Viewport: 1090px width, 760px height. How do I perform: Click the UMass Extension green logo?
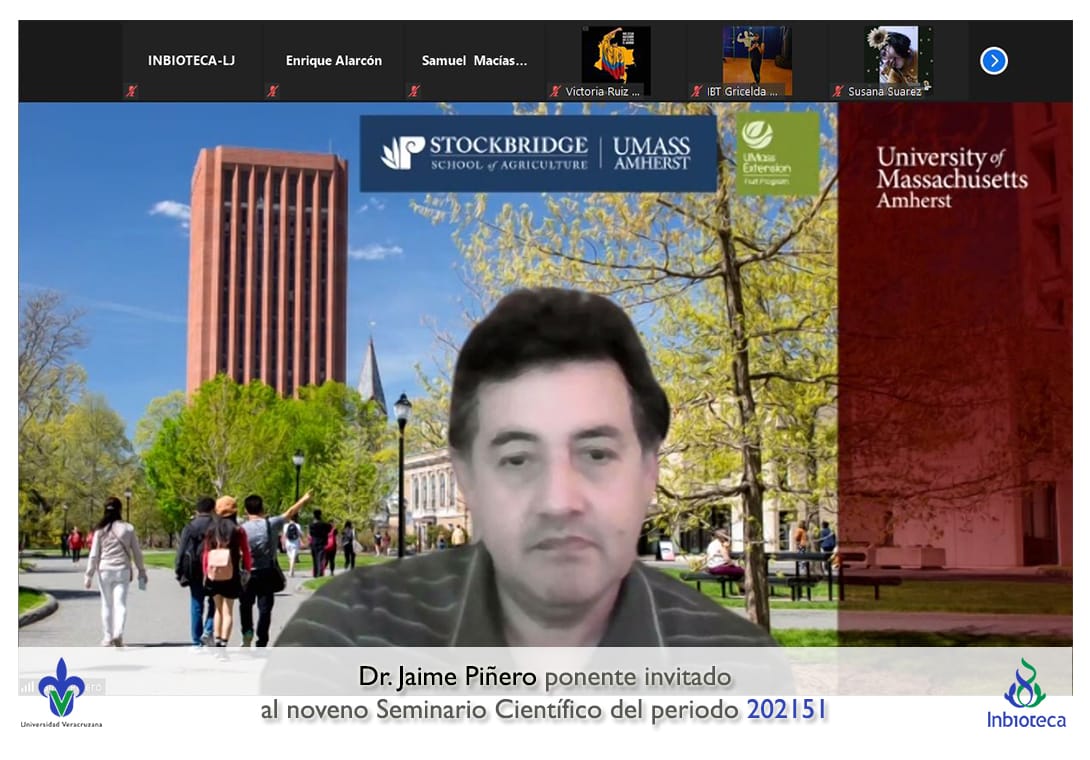[777, 152]
